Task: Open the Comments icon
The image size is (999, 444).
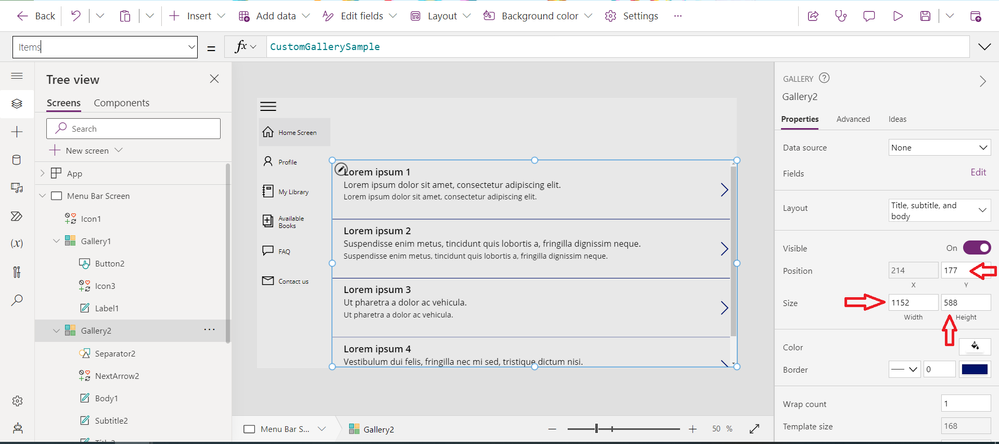Action: click(x=869, y=16)
